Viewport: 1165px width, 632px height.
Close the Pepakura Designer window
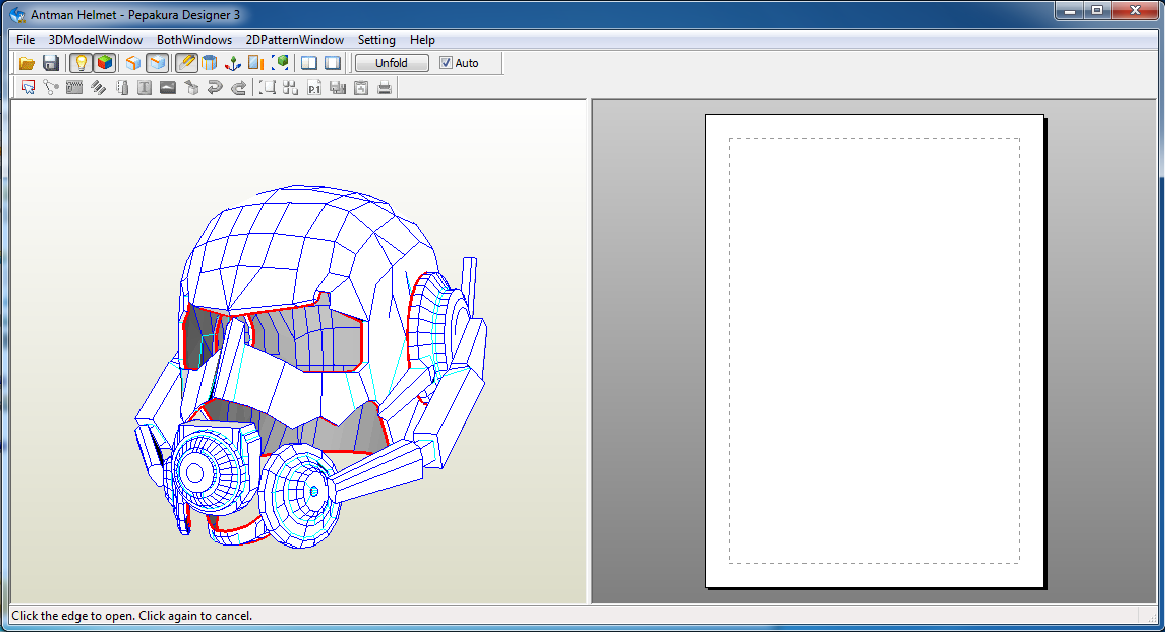point(1135,10)
